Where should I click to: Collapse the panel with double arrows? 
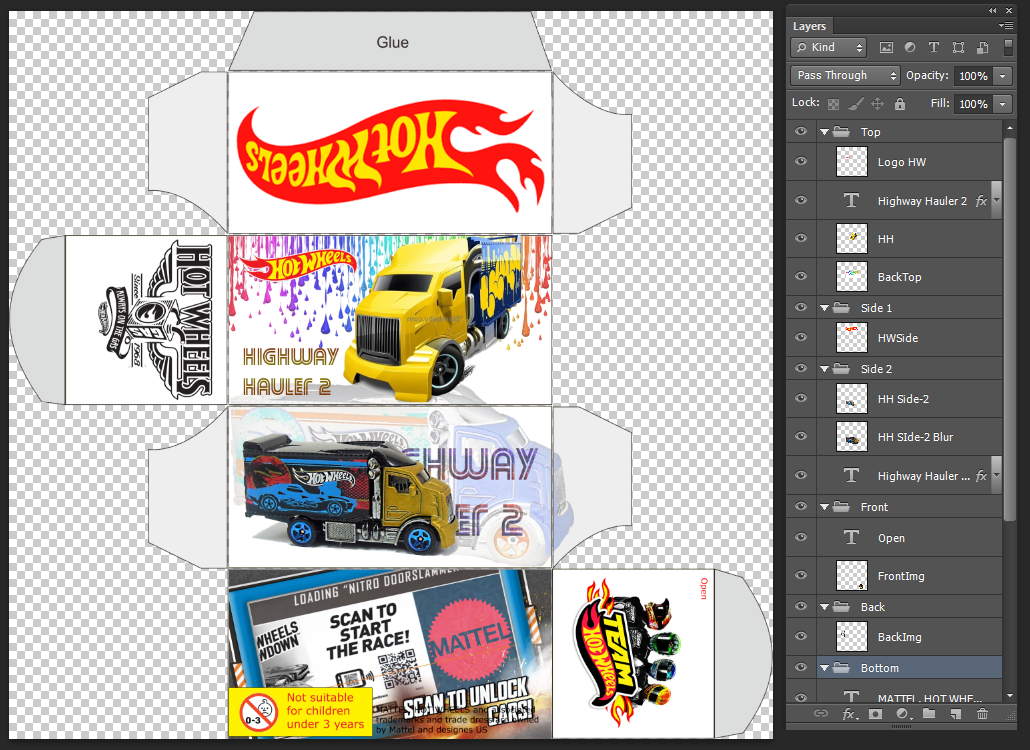(x=993, y=10)
